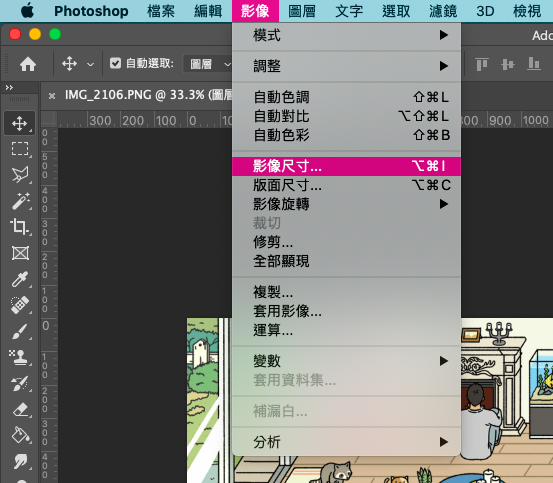Expand the 模式 submenu
This screenshot has height=483, width=553.
[346, 35]
